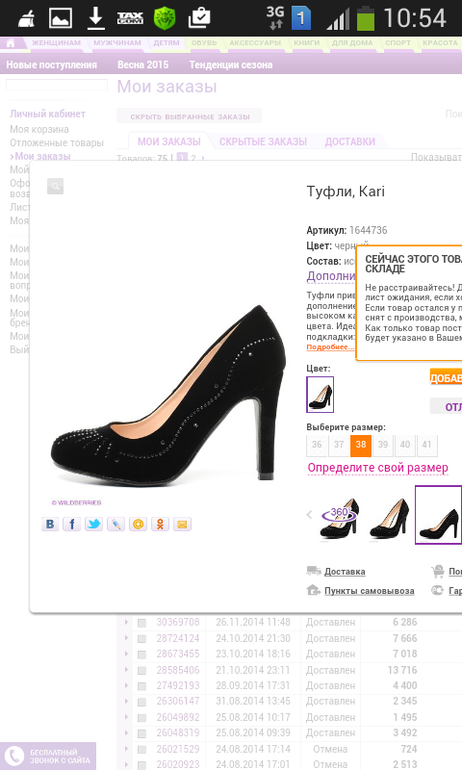462x770 pixels.
Task: Open Новые поступления menu item
Action: [52, 65]
